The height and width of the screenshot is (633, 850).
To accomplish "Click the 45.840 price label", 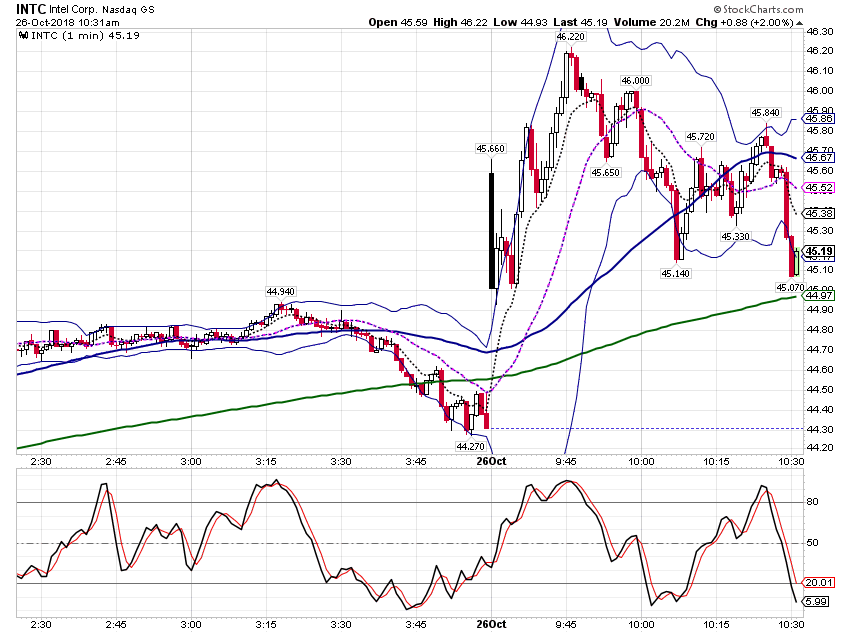I will (765, 113).
